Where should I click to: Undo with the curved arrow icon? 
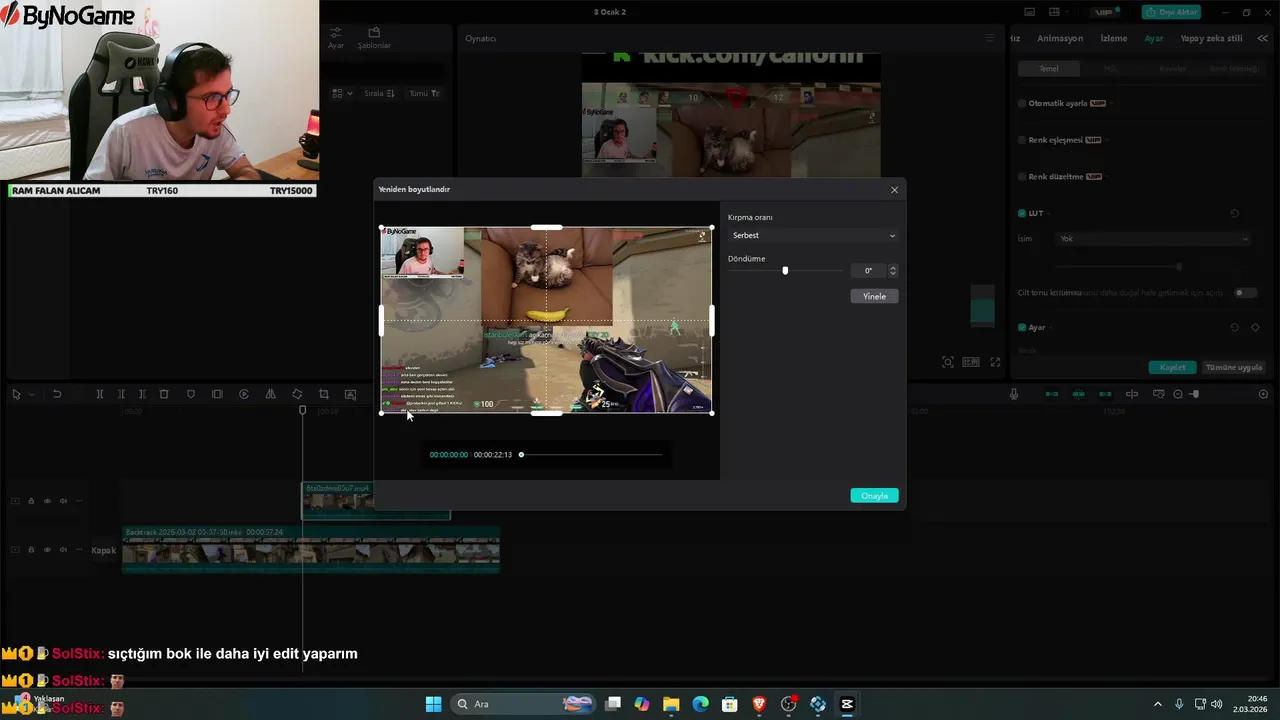(57, 394)
